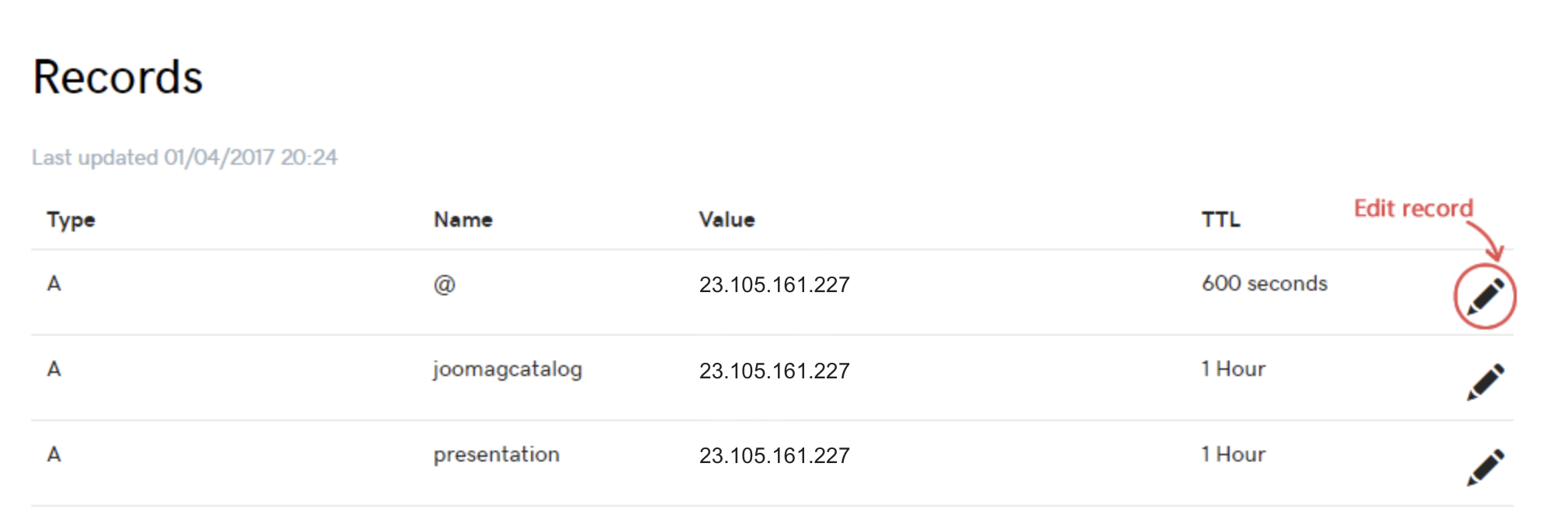Click the Records page heading
The image size is (1568, 519).
coord(118,78)
